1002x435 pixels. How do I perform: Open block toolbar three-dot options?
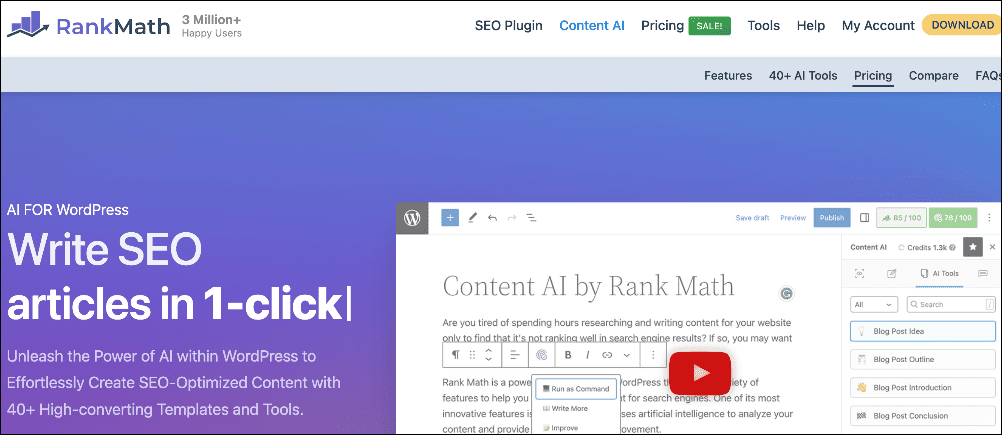pos(653,355)
